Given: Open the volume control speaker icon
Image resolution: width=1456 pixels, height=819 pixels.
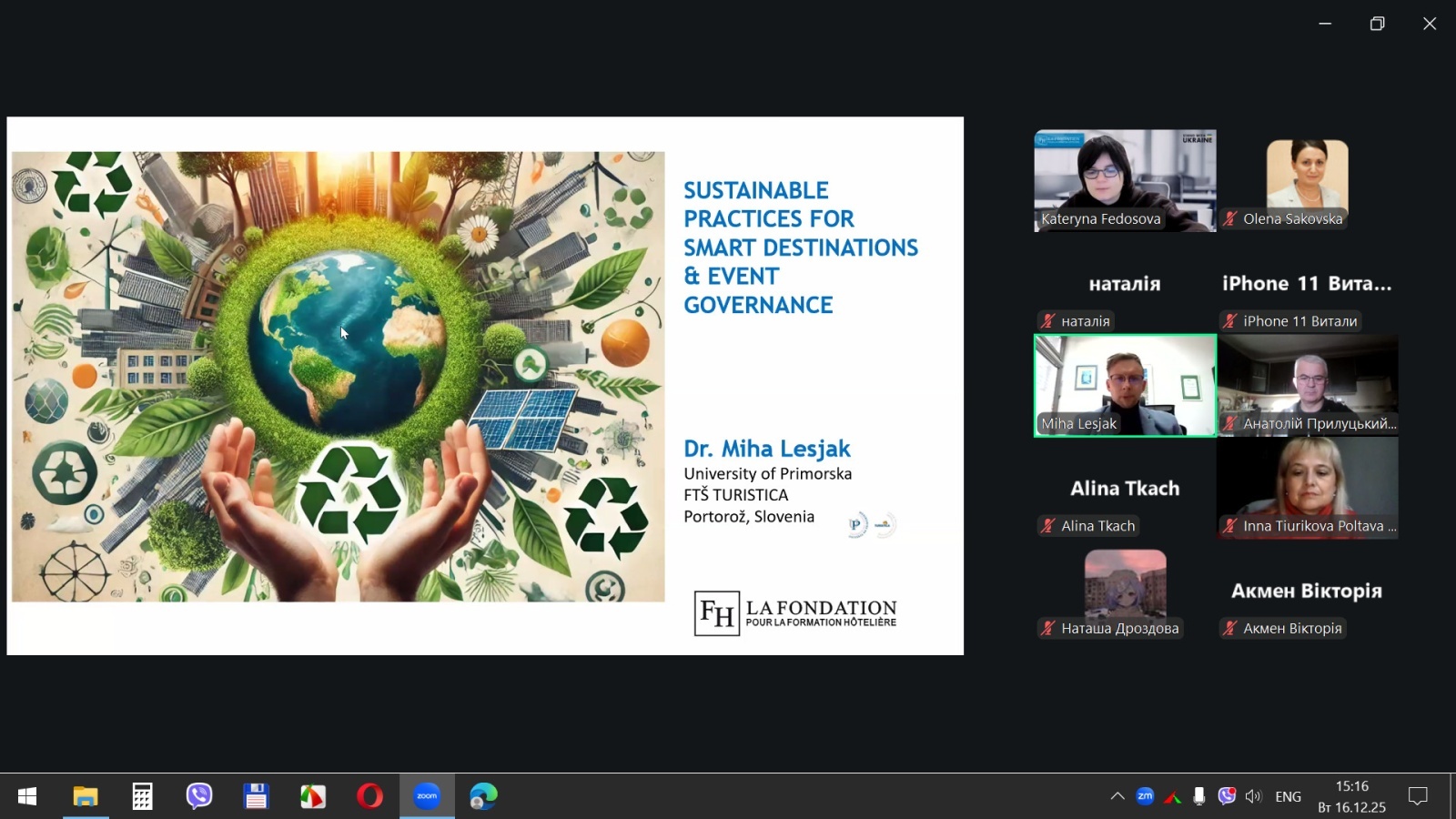Looking at the screenshot, I should pos(1254,796).
